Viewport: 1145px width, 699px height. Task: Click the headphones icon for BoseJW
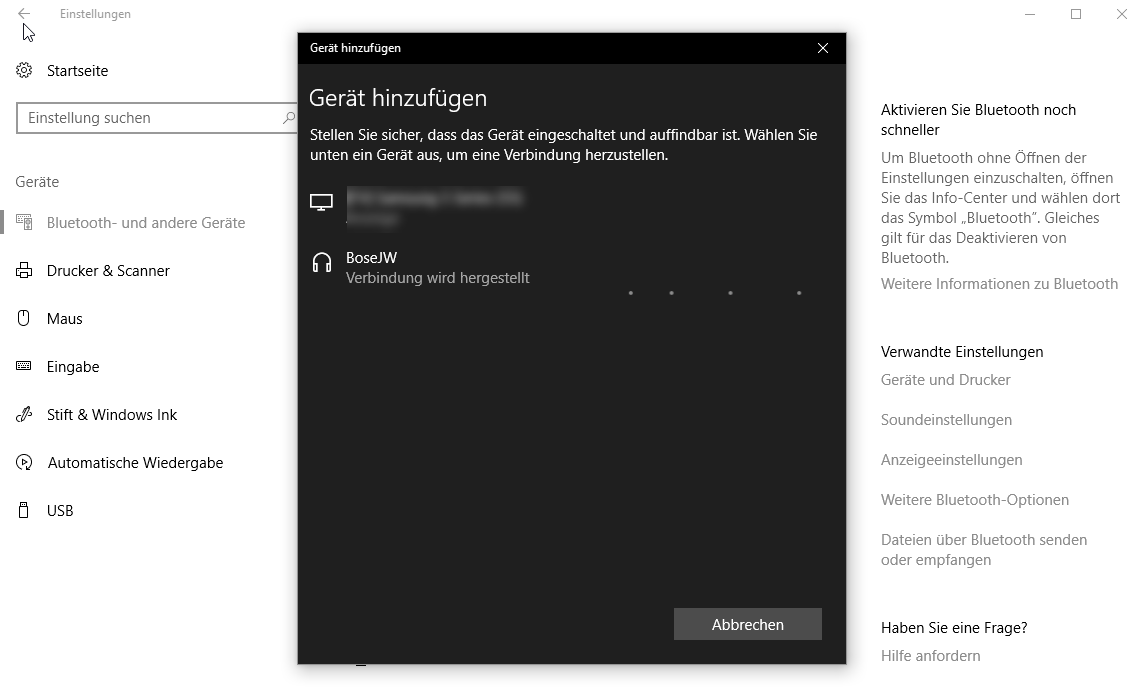click(322, 263)
